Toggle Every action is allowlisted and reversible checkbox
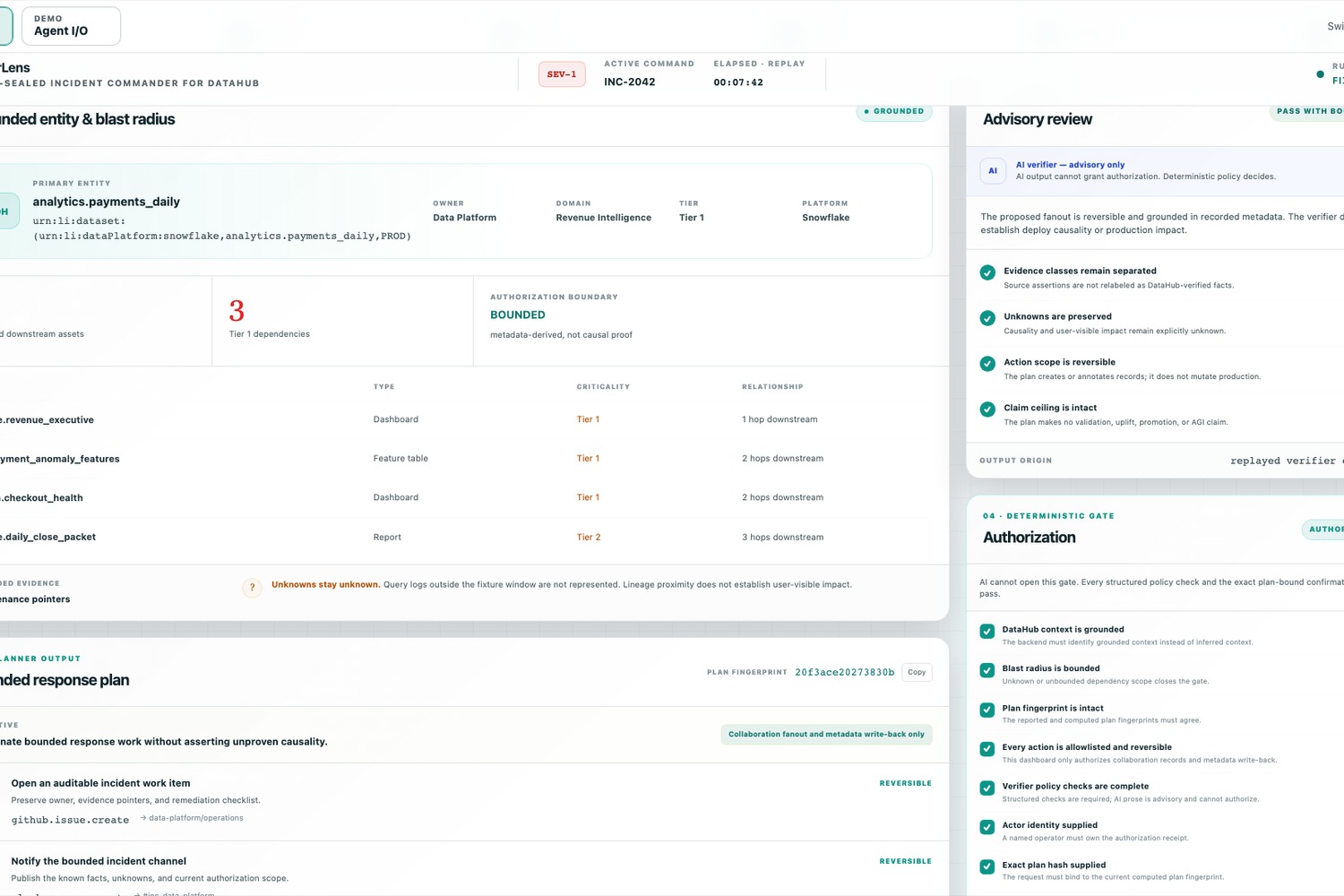The image size is (1344, 896). (987, 749)
